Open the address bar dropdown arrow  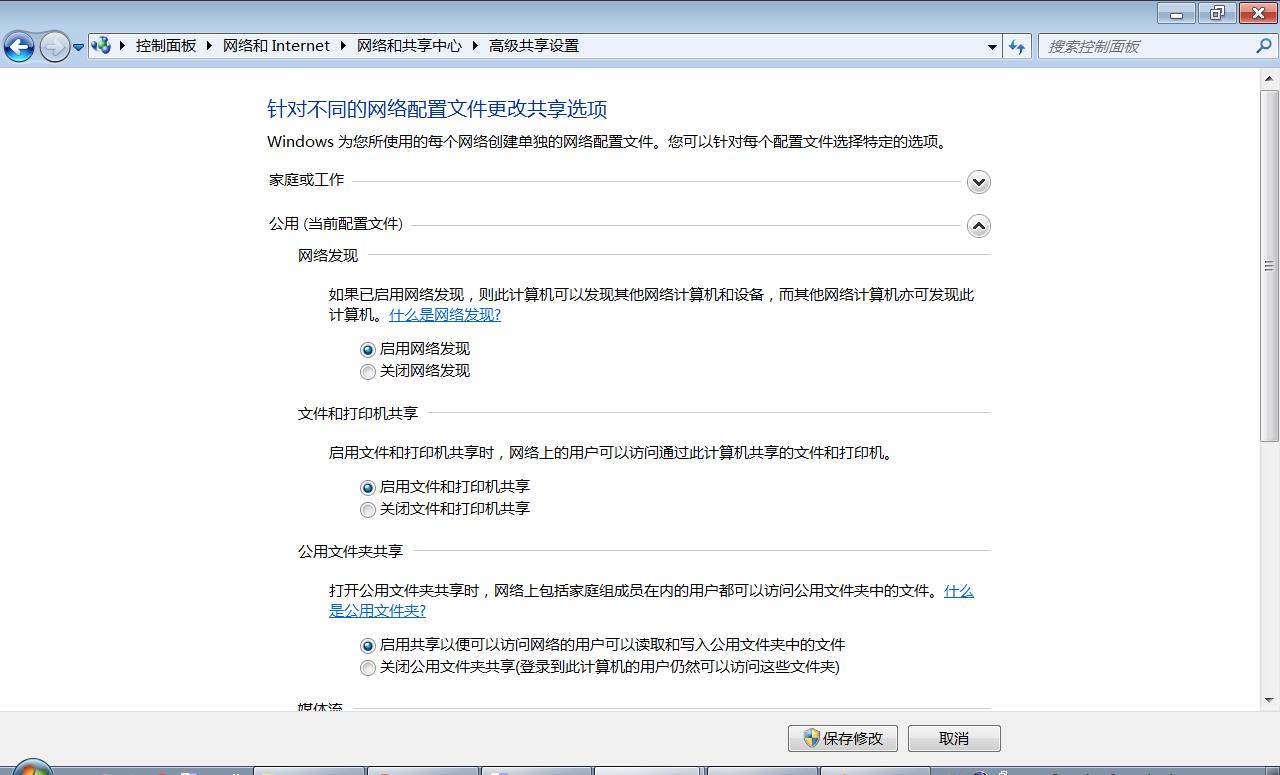click(x=991, y=46)
